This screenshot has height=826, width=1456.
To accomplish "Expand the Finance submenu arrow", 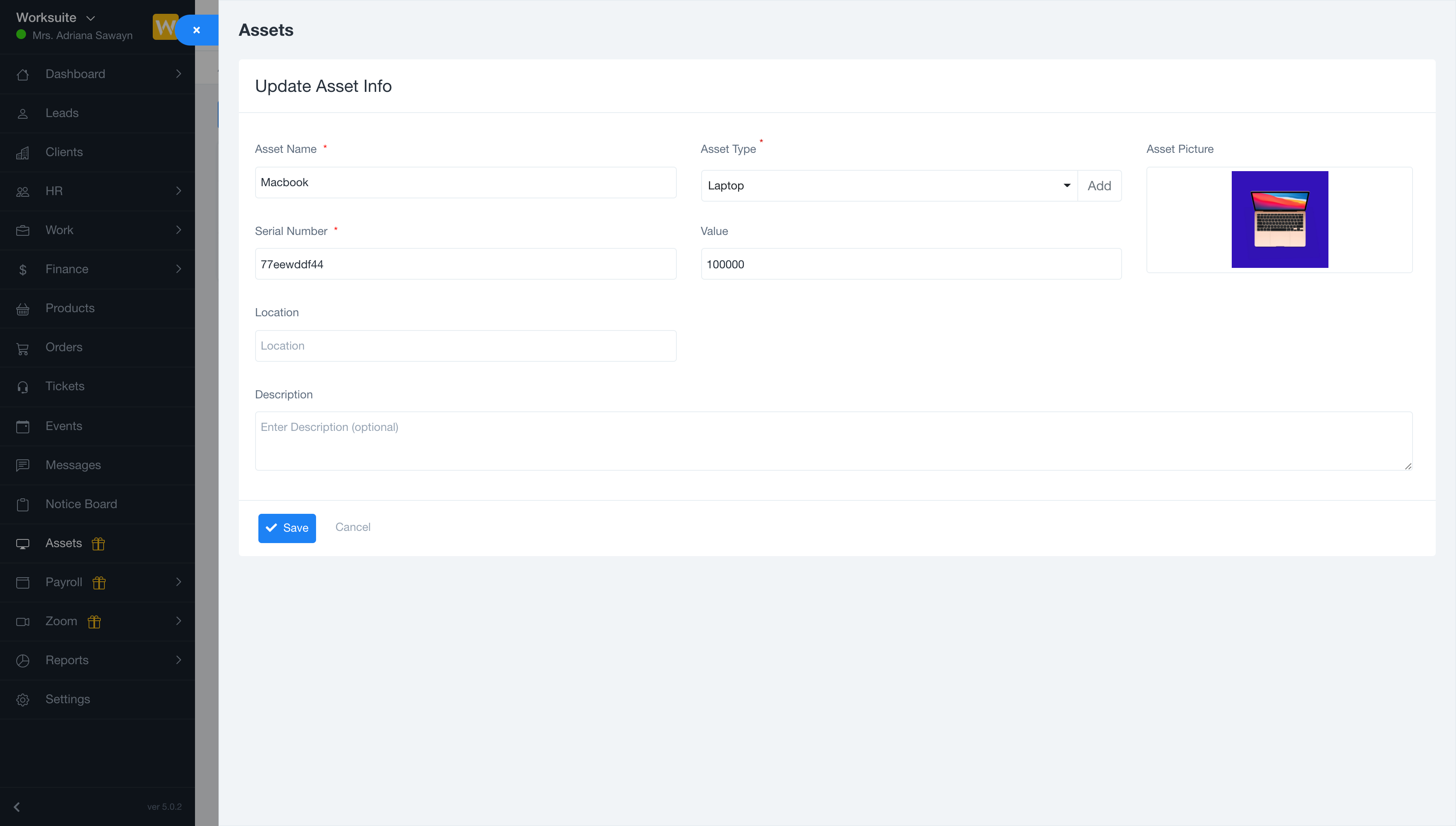I will pyautogui.click(x=179, y=269).
